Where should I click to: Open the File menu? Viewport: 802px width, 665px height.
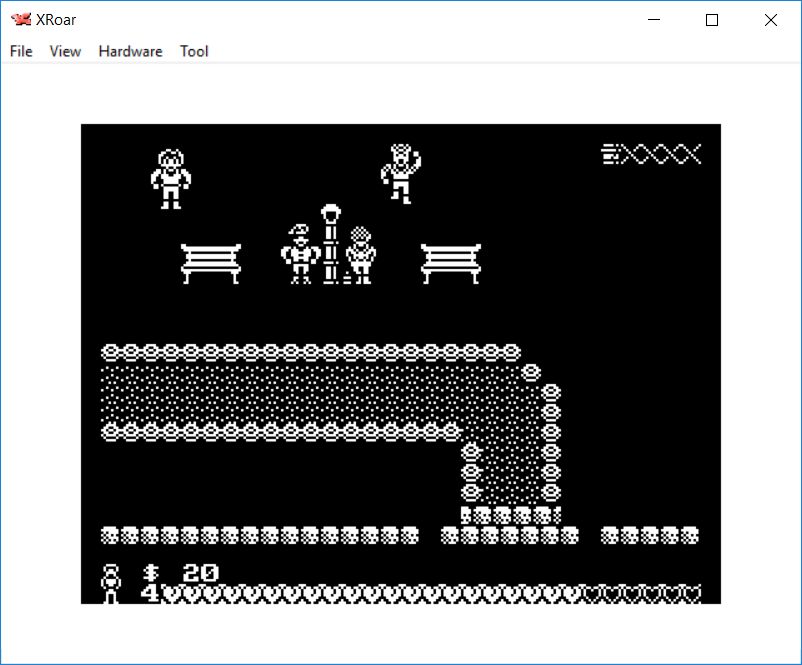coord(21,51)
